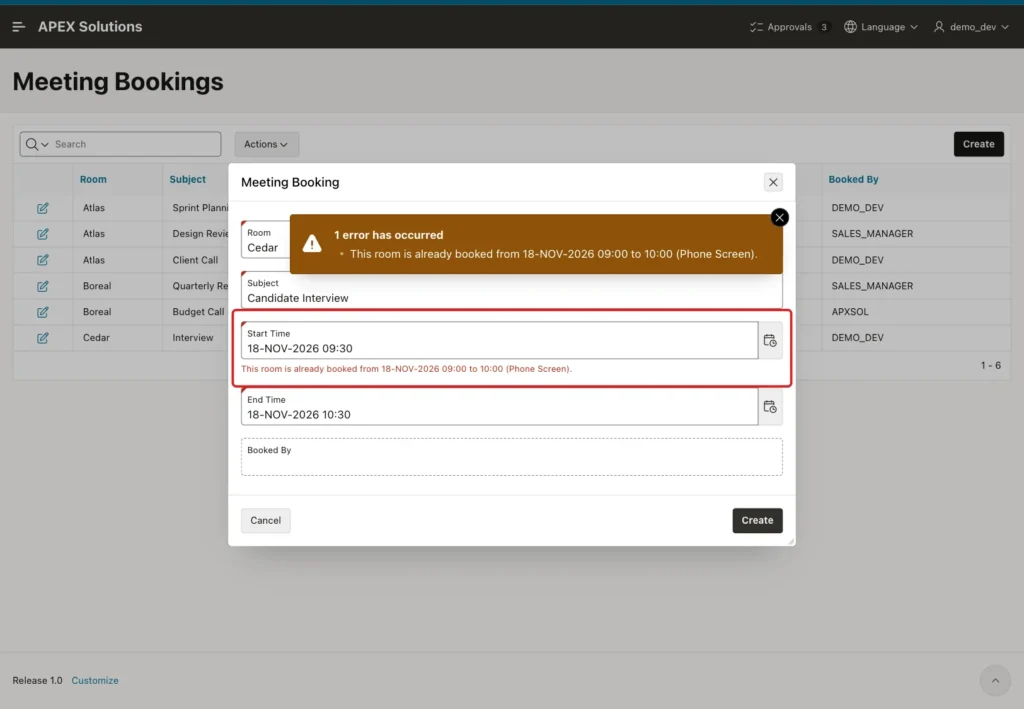Click the search column selector magnifier

click(37, 144)
